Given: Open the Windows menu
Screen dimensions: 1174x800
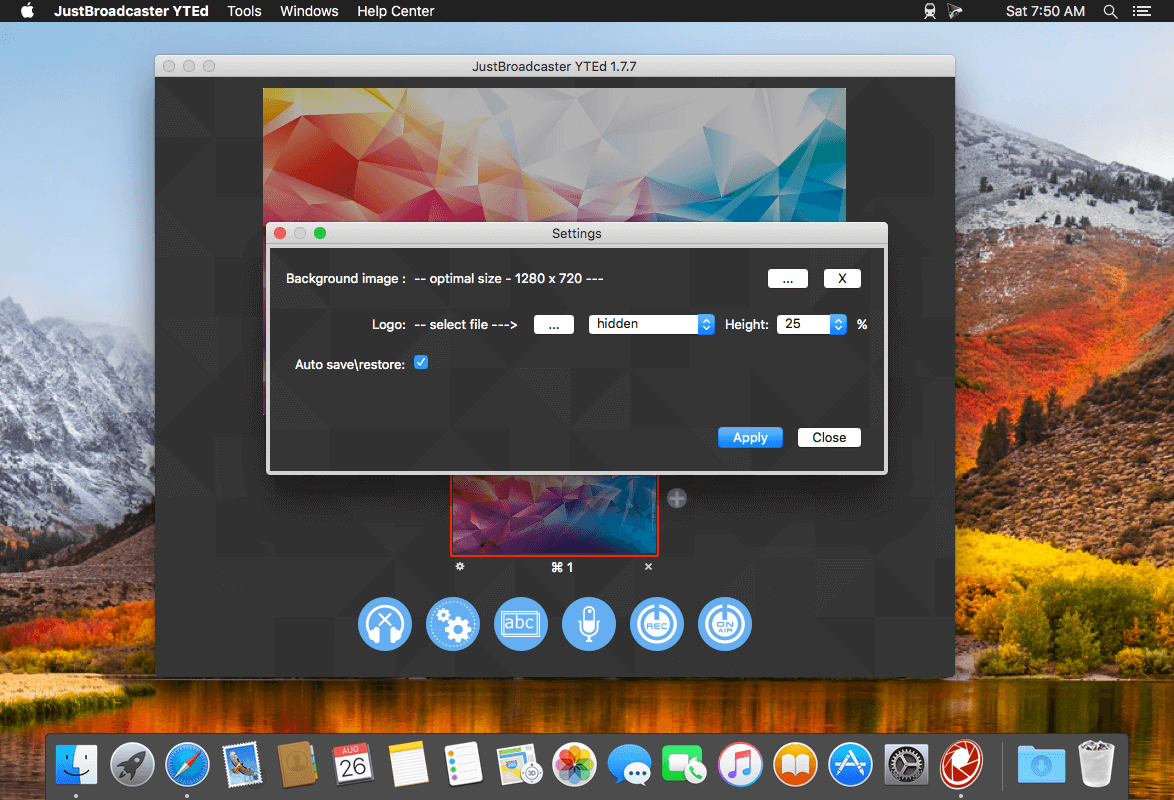Looking at the screenshot, I should (309, 11).
